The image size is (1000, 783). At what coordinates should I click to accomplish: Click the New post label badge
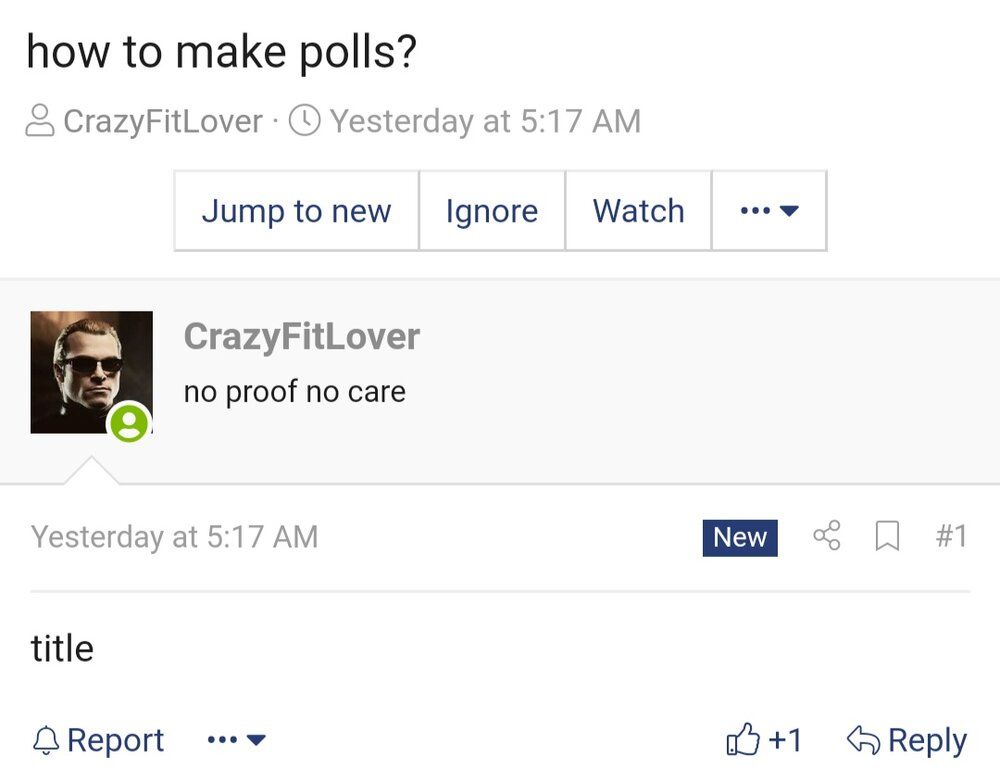739,537
